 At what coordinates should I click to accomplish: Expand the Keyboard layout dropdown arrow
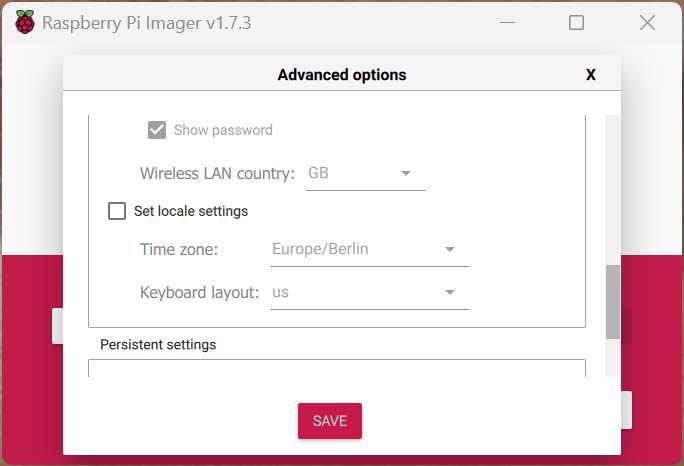coord(450,292)
